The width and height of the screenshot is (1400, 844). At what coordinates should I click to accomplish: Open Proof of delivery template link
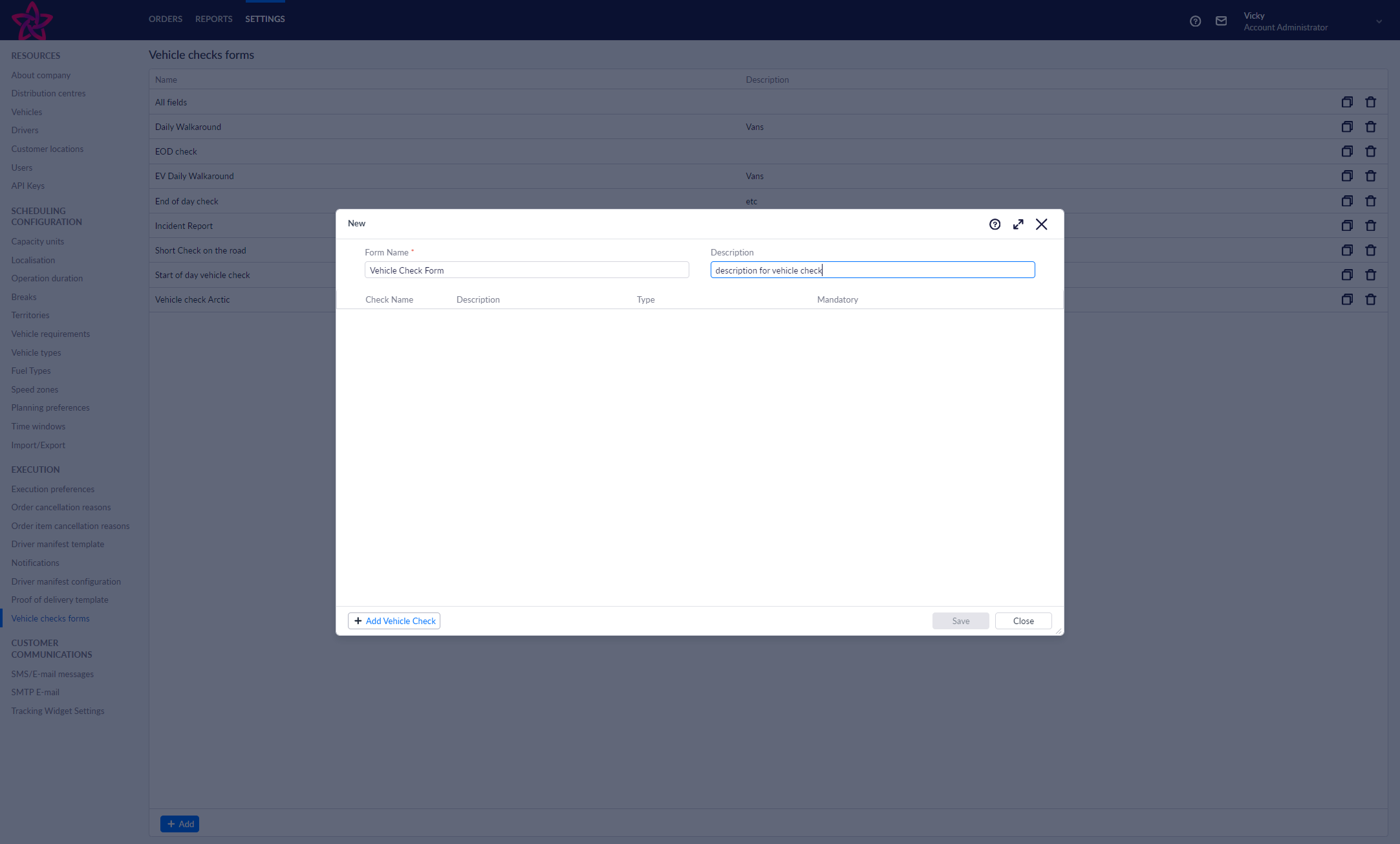point(59,600)
